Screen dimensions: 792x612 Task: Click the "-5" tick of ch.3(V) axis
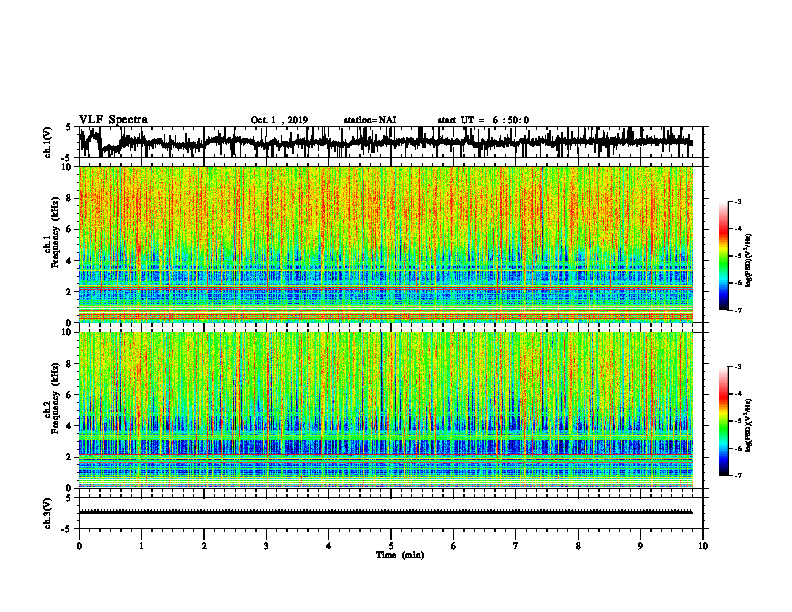tap(68, 529)
